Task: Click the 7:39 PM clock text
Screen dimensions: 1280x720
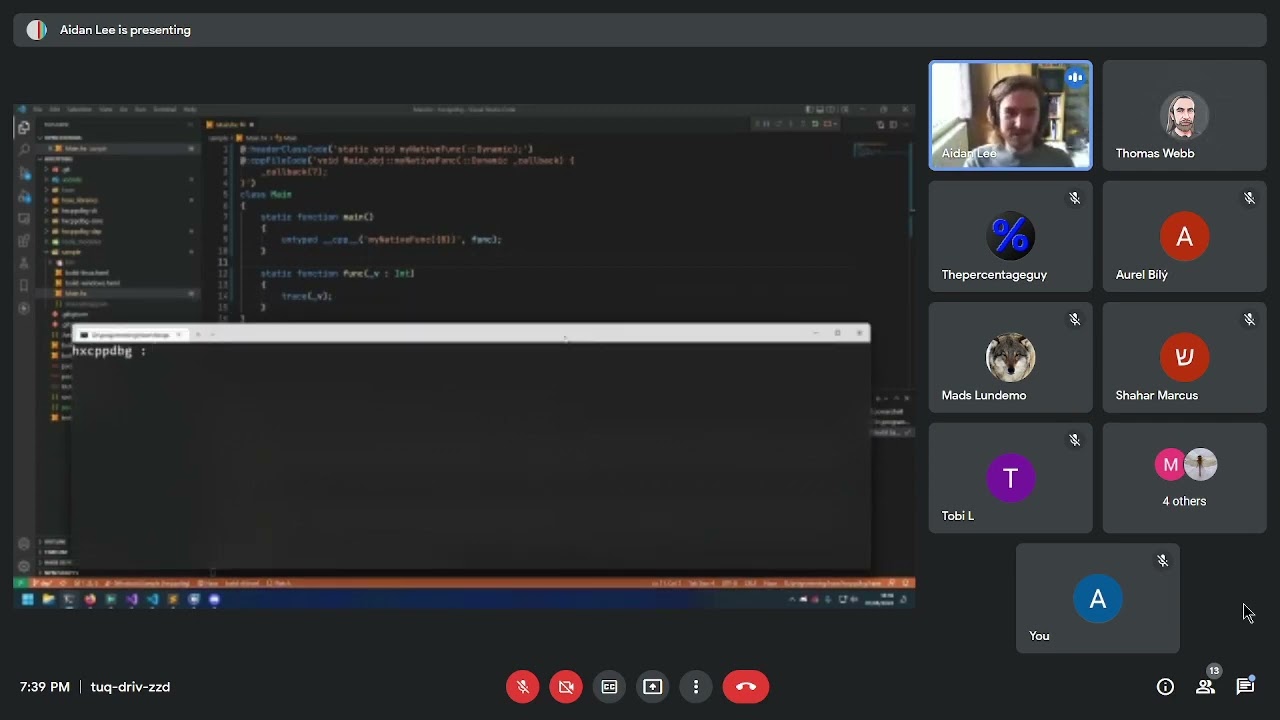Action: coord(45,687)
